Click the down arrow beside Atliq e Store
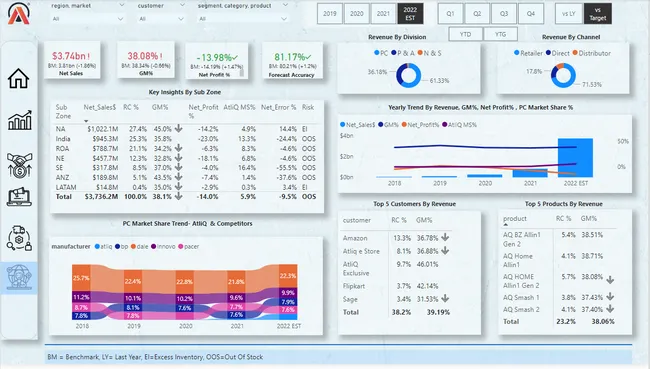The width and height of the screenshot is (650, 369). click(445, 251)
